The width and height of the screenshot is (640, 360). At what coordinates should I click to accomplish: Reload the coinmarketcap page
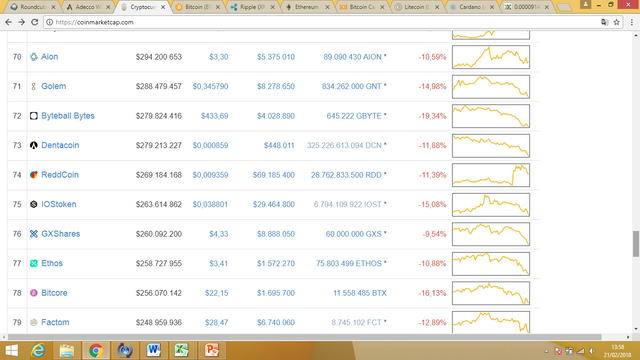[35, 22]
